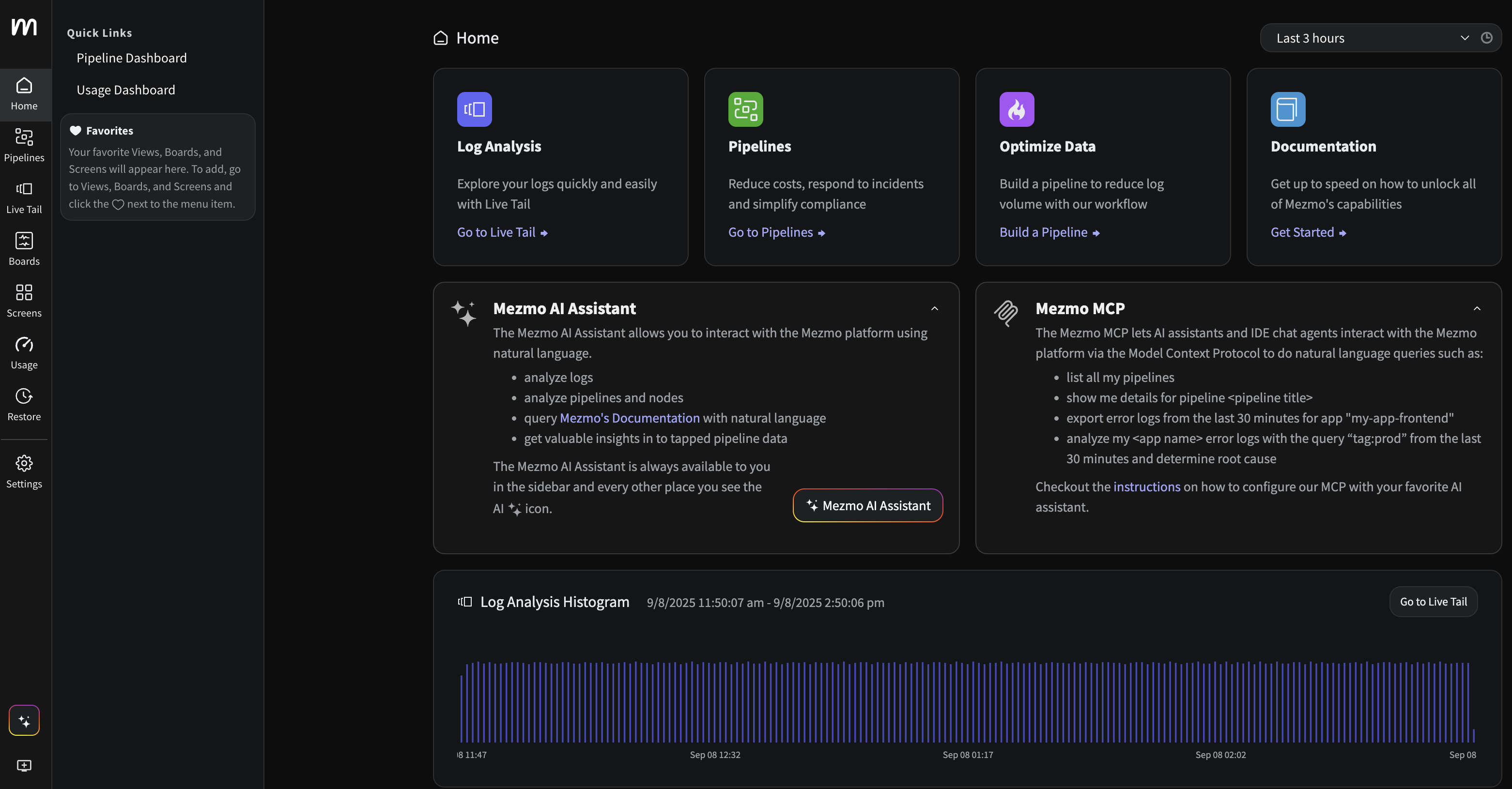Screen dimensions: 1512x789
Task: Launch the AI Assistant sparkle sidebar button
Action: (x=24, y=720)
